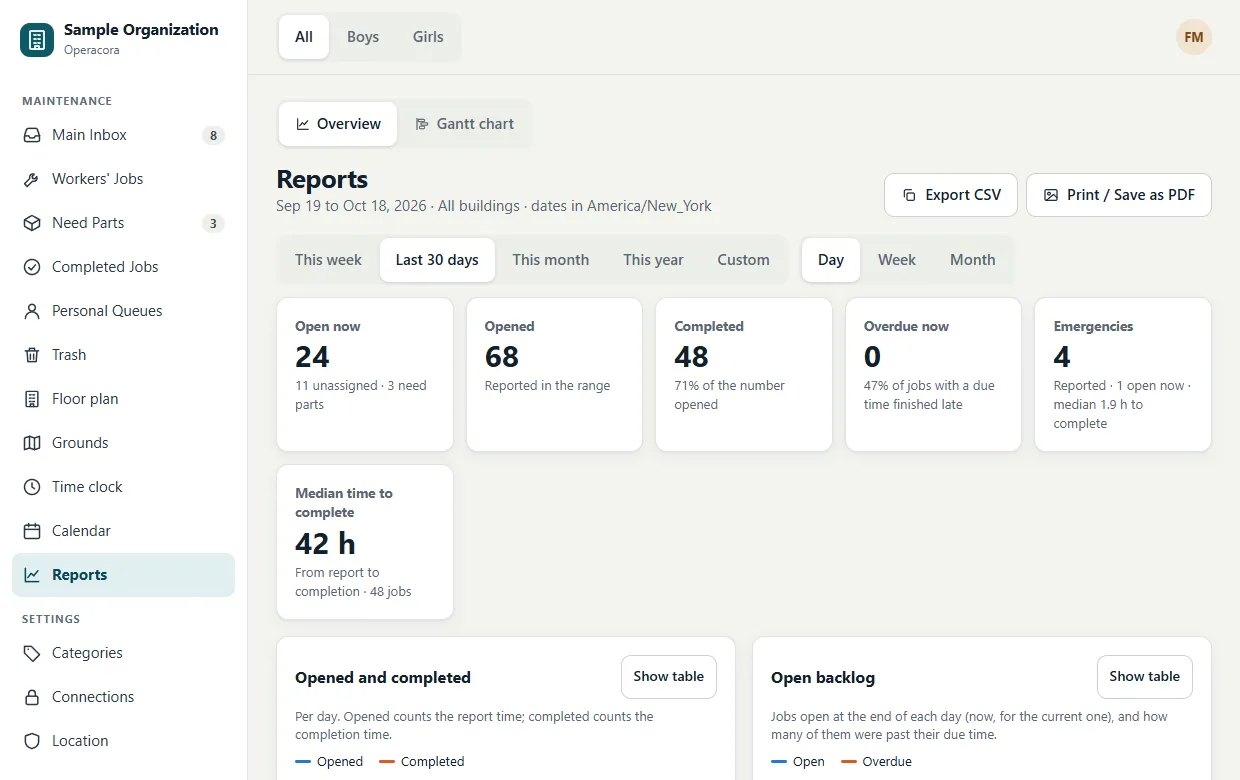The width and height of the screenshot is (1240, 780).
Task: Click the Median time to complete card
Action: [365, 542]
